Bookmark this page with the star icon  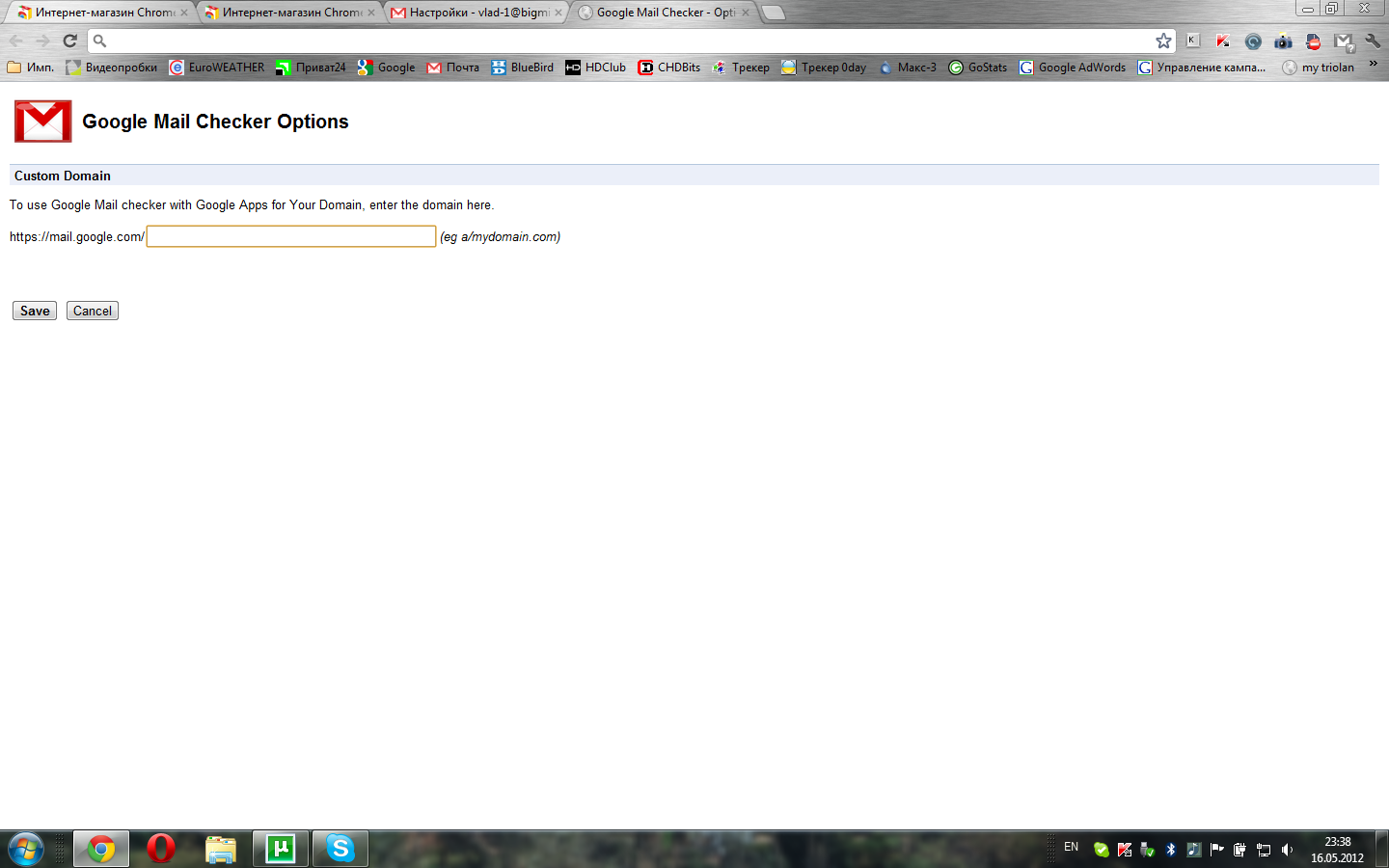coord(1163,41)
